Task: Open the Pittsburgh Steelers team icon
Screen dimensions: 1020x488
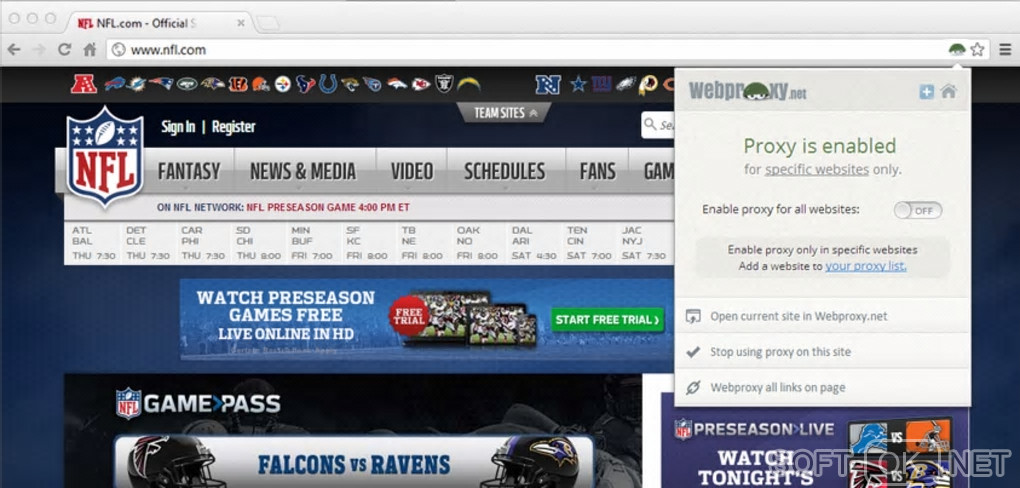Action: 282,84
